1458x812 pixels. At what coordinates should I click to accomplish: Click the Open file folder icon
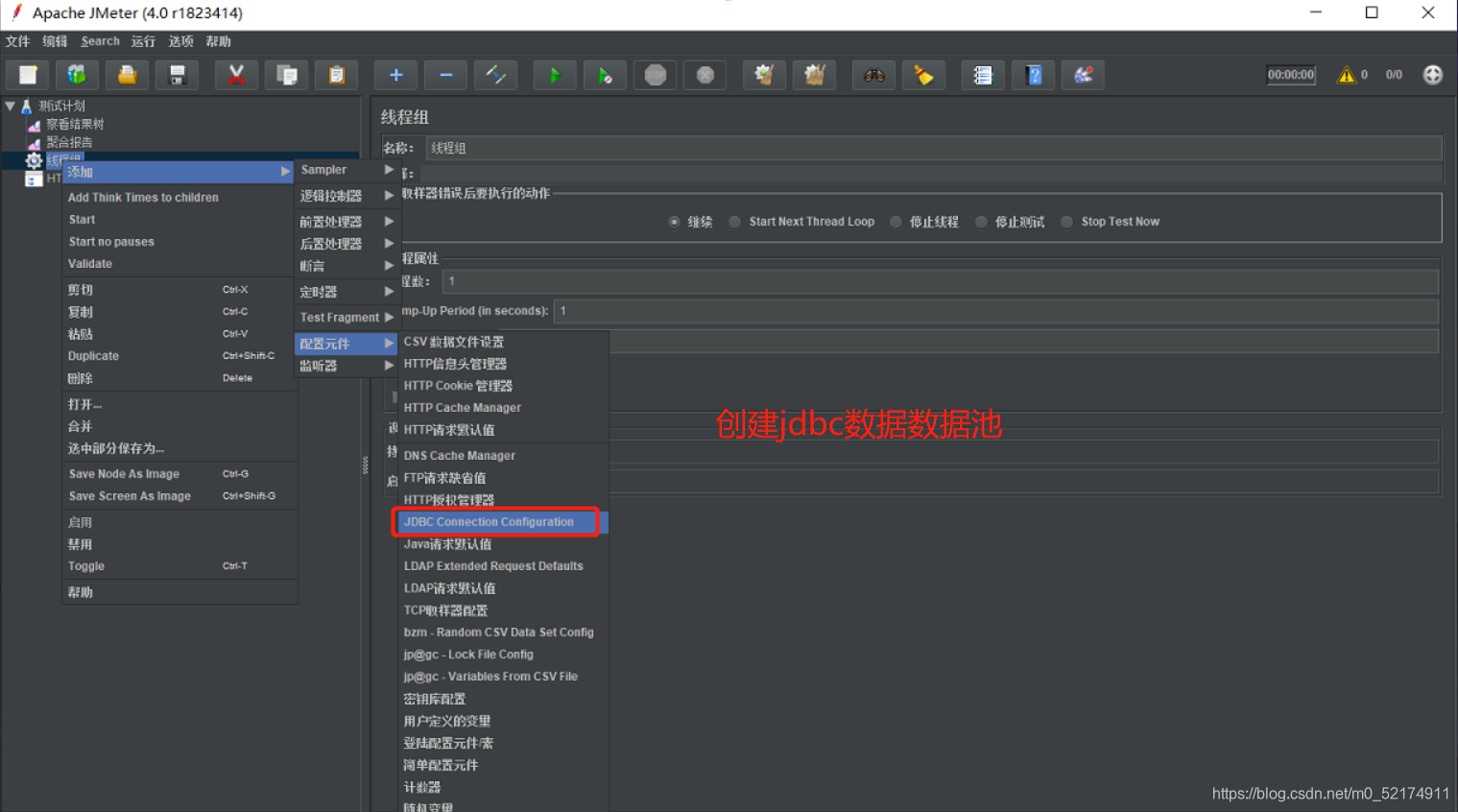coord(127,75)
